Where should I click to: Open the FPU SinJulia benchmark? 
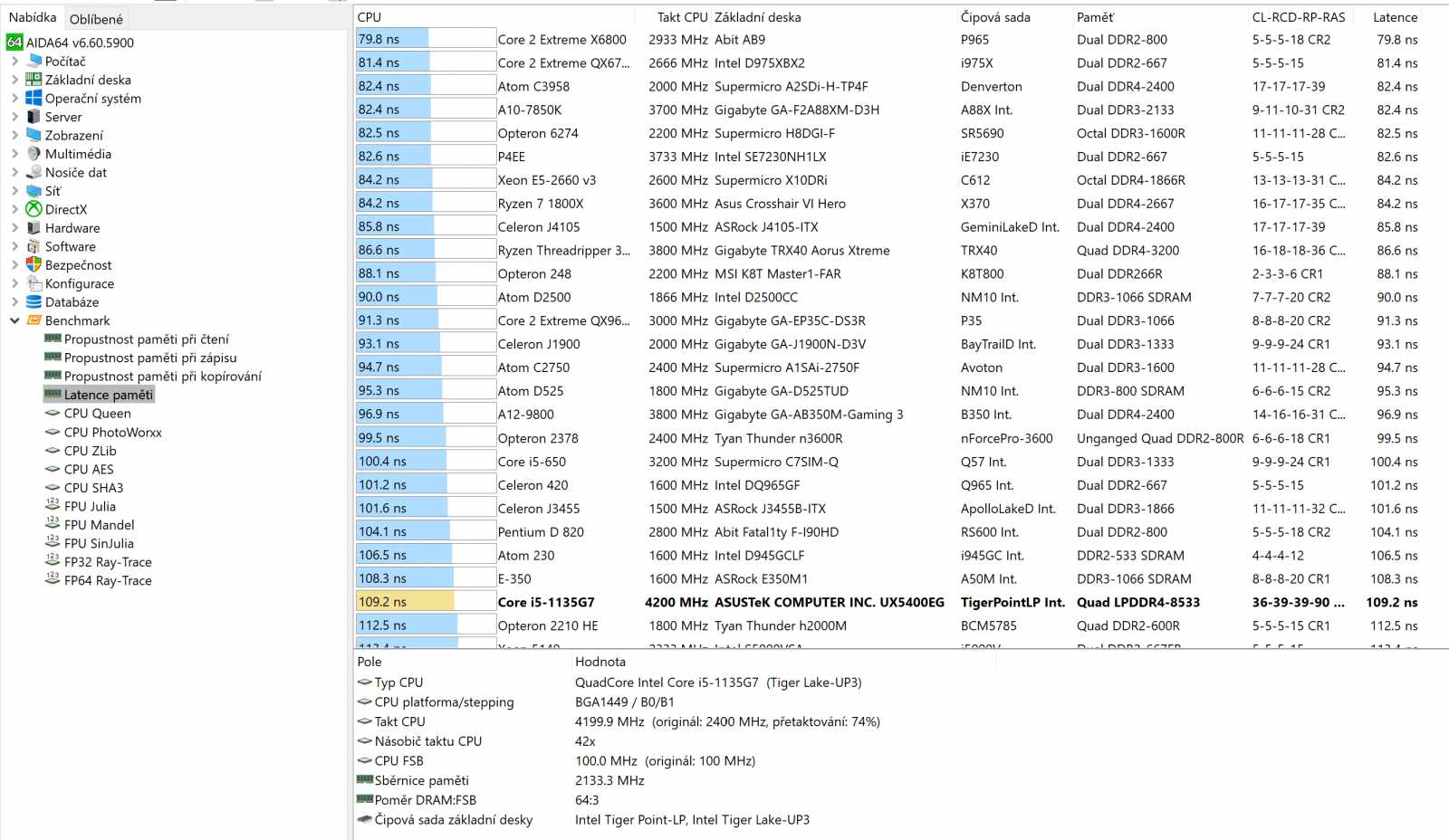coord(99,543)
